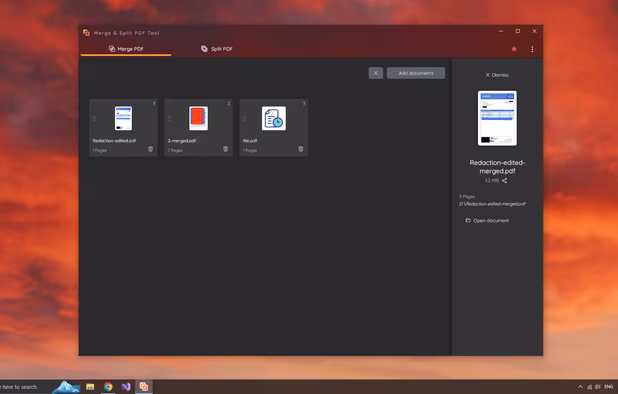Open the three-dot more options menu
The image size is (618, 394).
click(532, 49)
